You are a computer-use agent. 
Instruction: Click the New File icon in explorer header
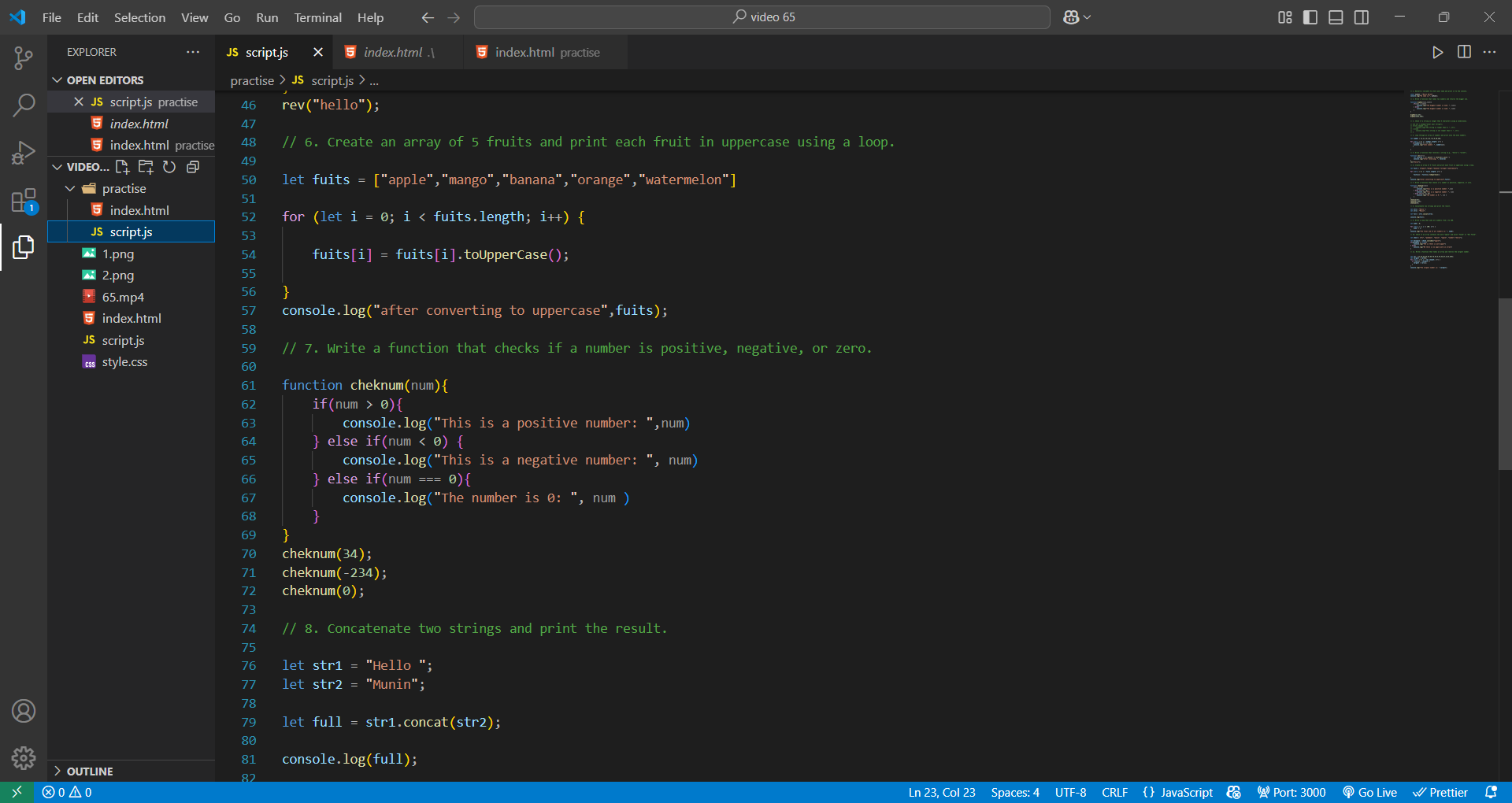pos(122,167)
